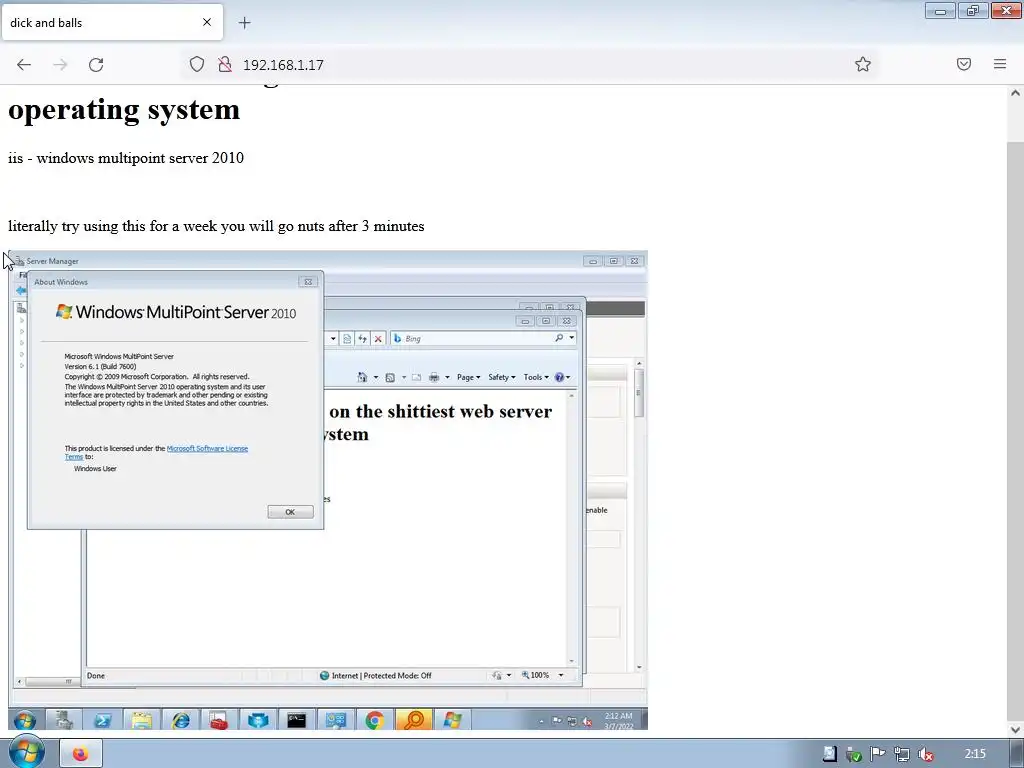Screen dimensions: 1024x768
Task: Click Show Desktop strip at taskbar end
Action: coord(1017,754)
